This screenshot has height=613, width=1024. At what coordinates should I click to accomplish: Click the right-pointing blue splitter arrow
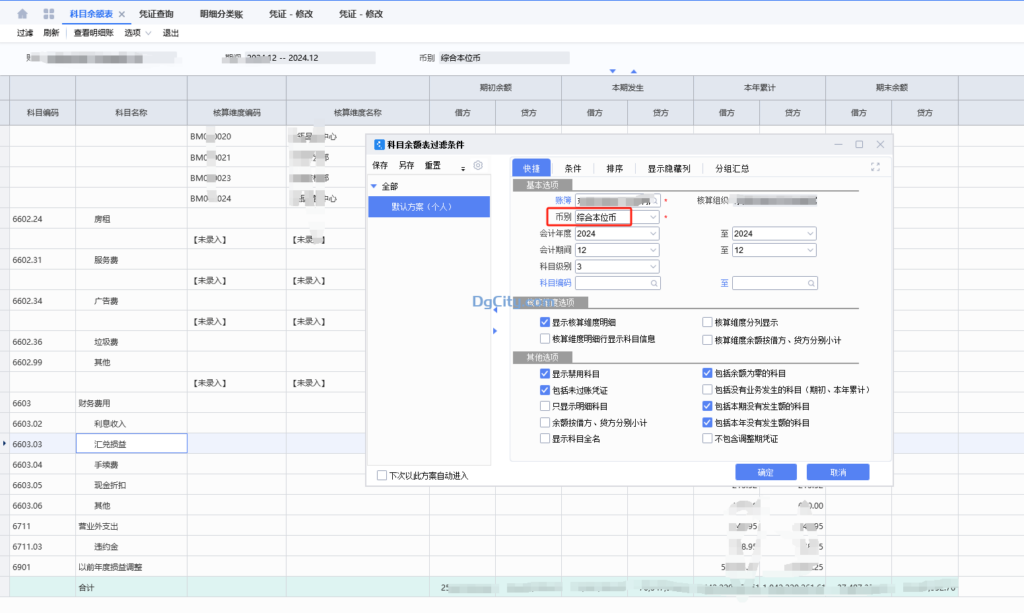[495, 331]
